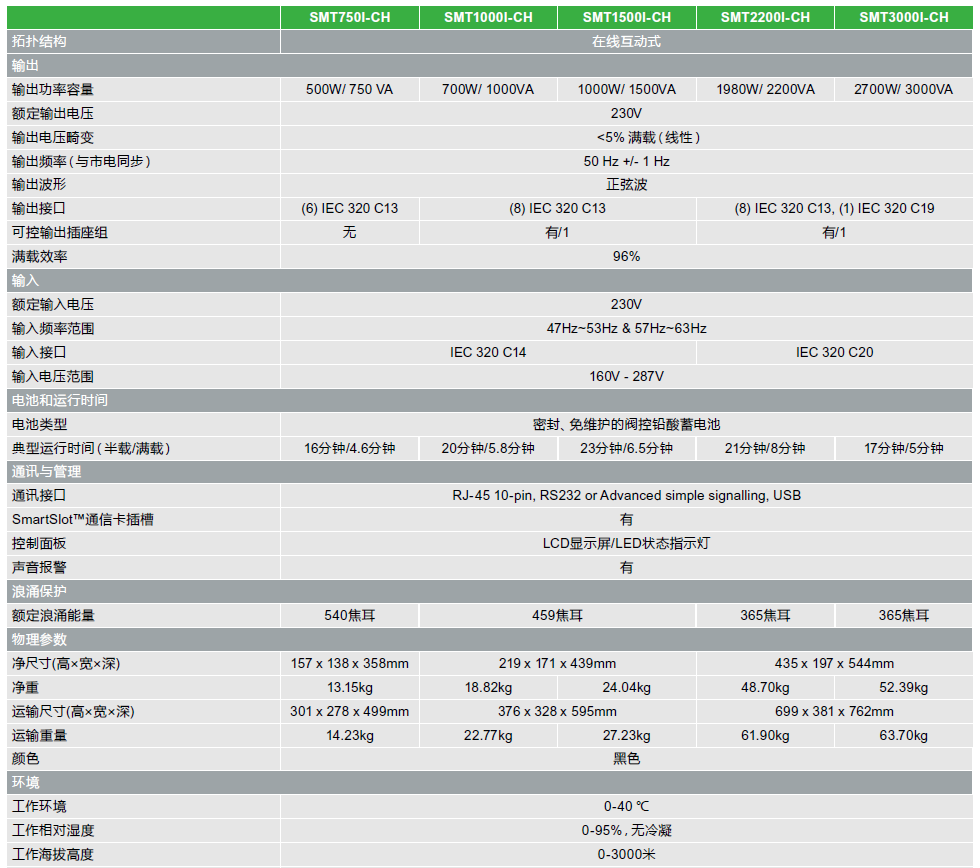Click the LCD显示屏/LED状态指示灯 value
The width and height of the screenshot is (980, 868).
(626, 543)
